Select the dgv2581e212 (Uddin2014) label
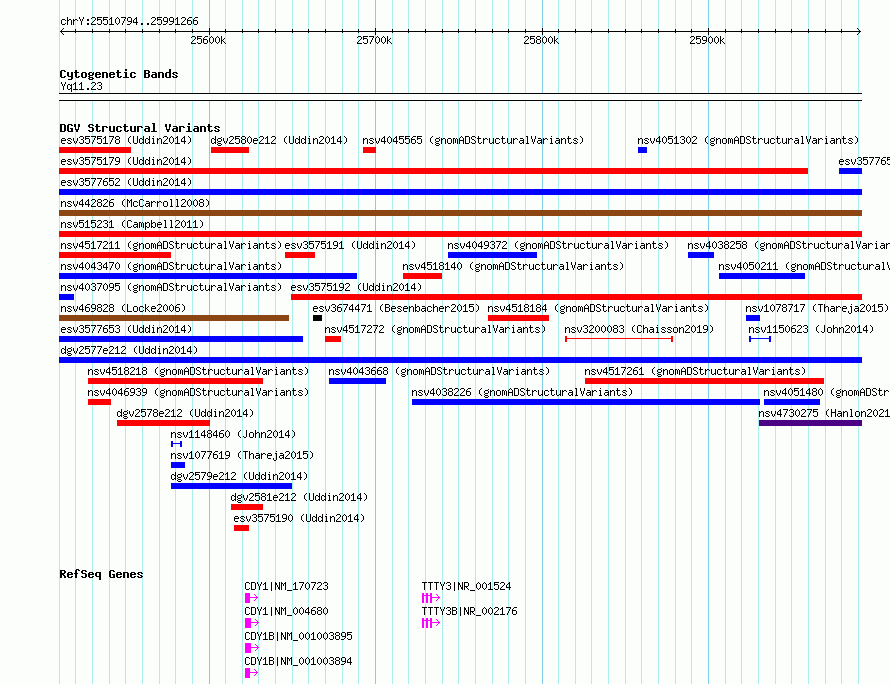This screenshot has width=890, height=684. click(299, 497)
